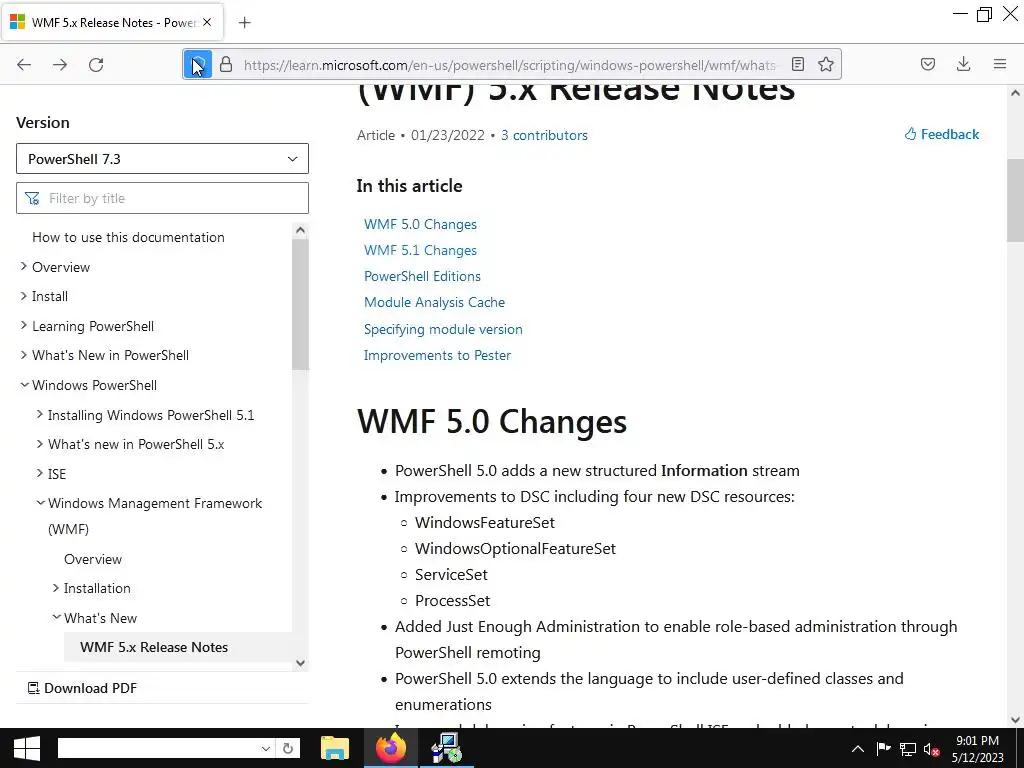Expand Installing Windows PowerShell 5.1
Screen dimensions: 1024x768
click(40, 414)
